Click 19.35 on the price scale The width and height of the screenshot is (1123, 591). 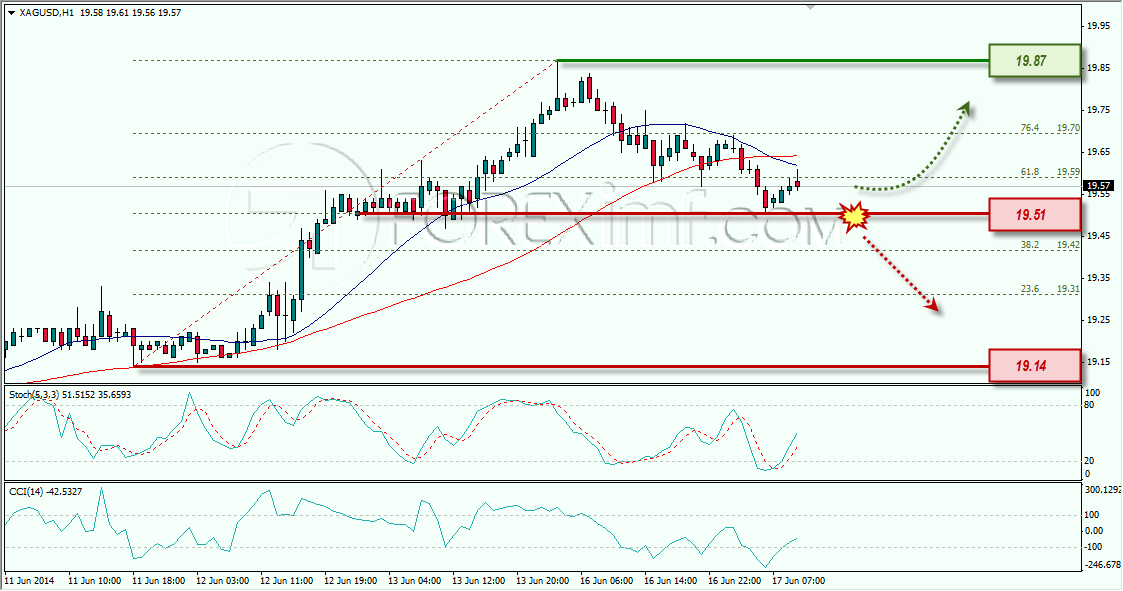tap(1099, 278)
